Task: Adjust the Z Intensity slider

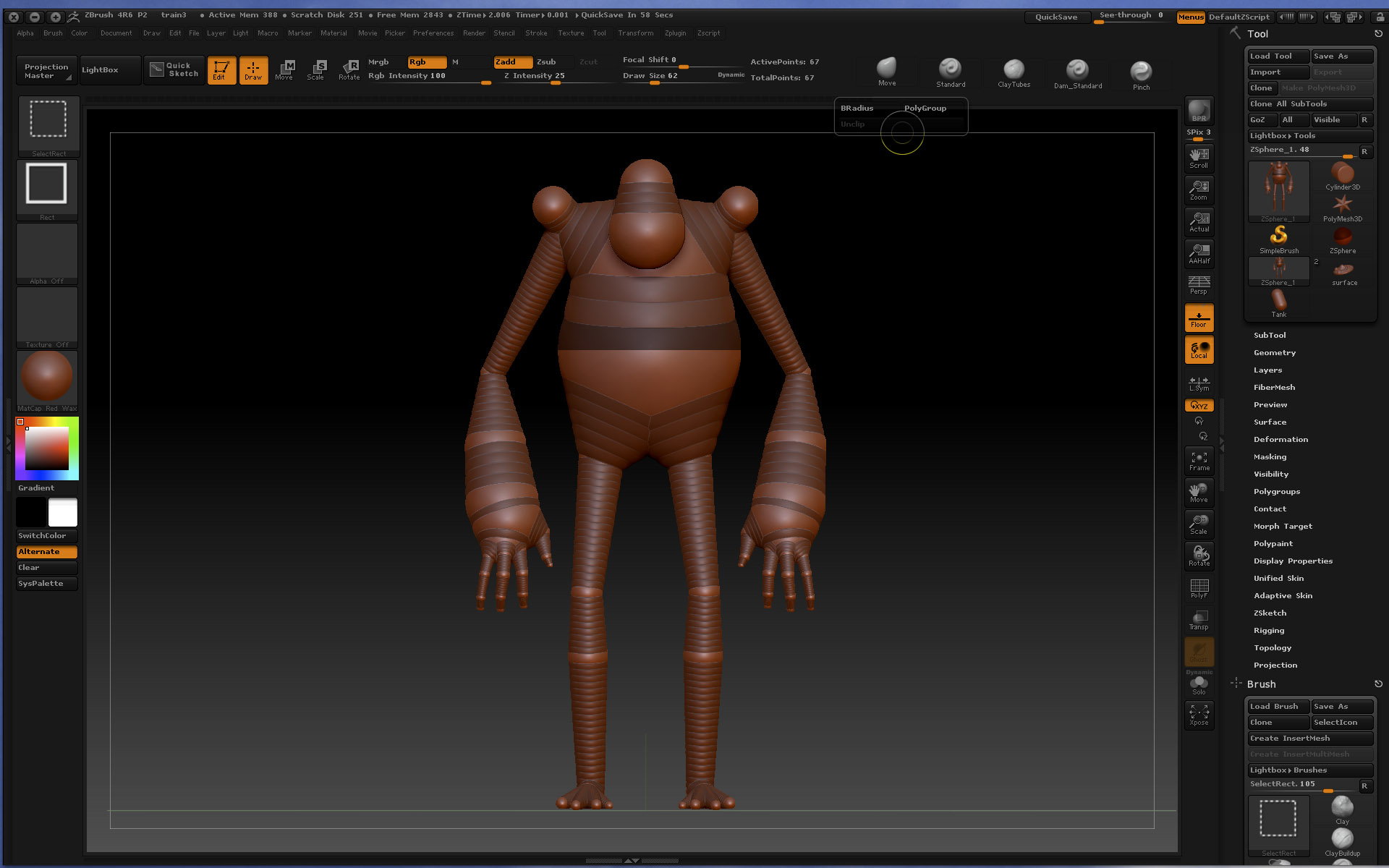Action: pos(556,77)
